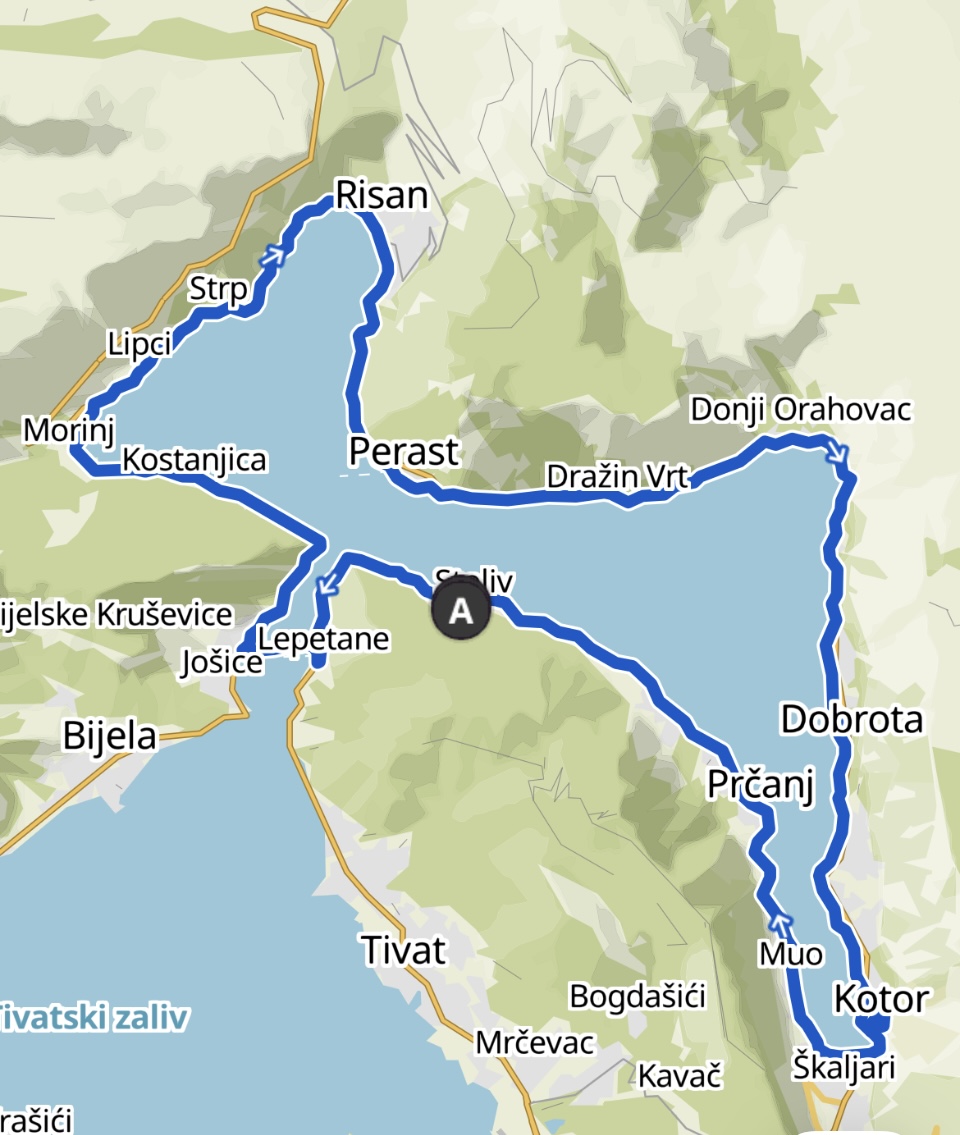Select the Dražin Vrt label
Screen dimensions: 960x1135
617,477
